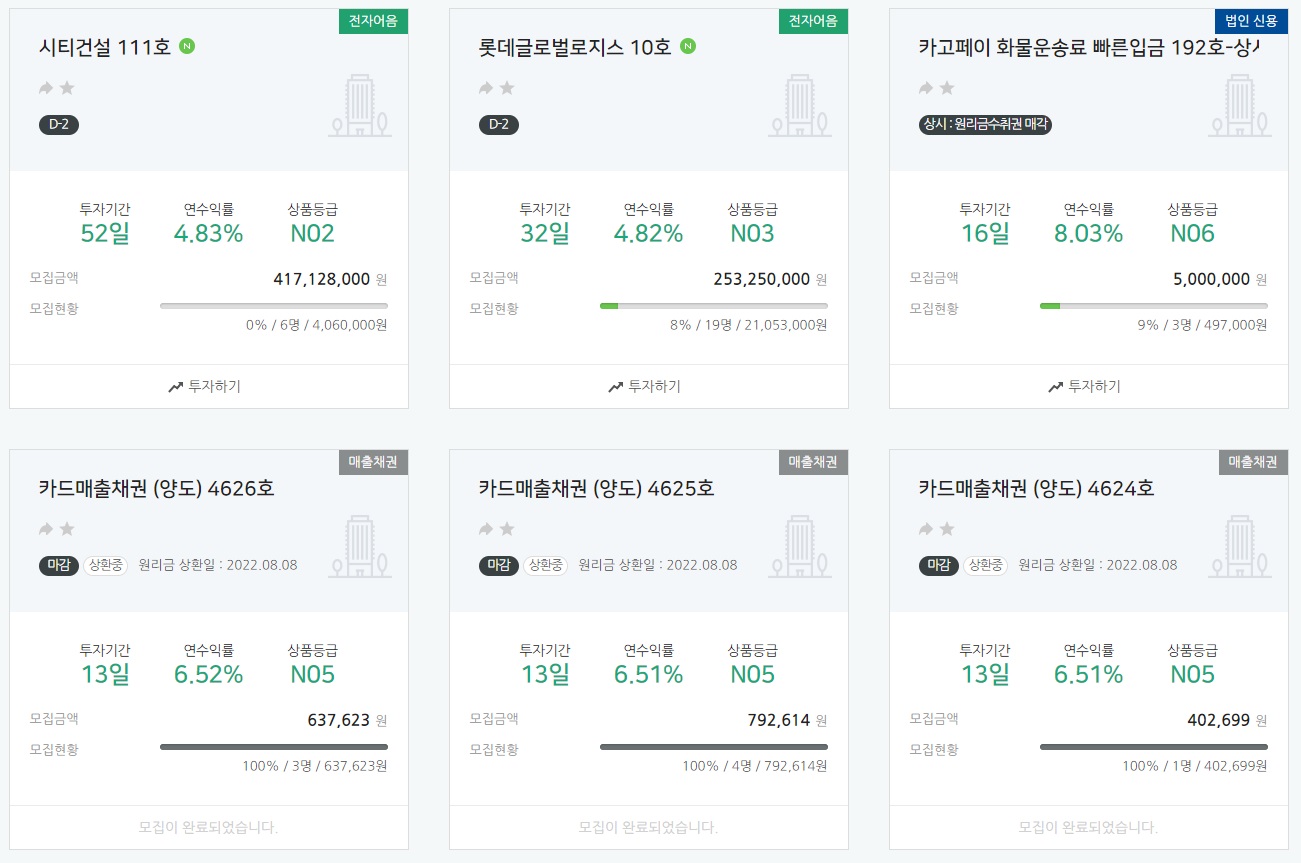Click green N badge next to 롯데글로벌로지스 10호
This screenshot has height=863, width=1301.
(x=688, y=46)
